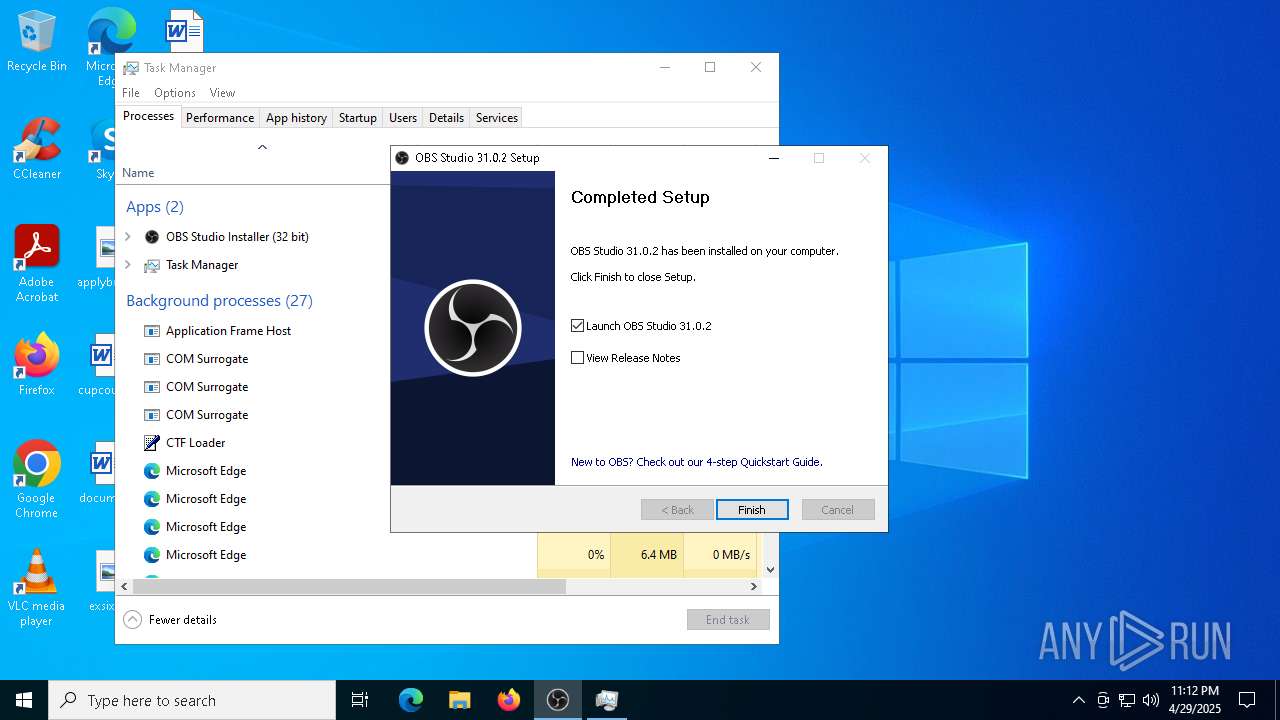Select the Application Frame Host process icon
Screen dimensions: 1280x720
pos(152,331)
